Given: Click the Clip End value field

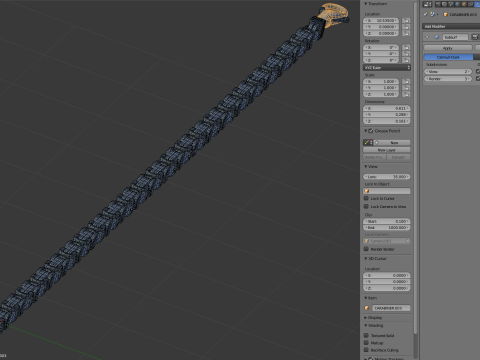Looking at the screenshot, I should point(387,228).
